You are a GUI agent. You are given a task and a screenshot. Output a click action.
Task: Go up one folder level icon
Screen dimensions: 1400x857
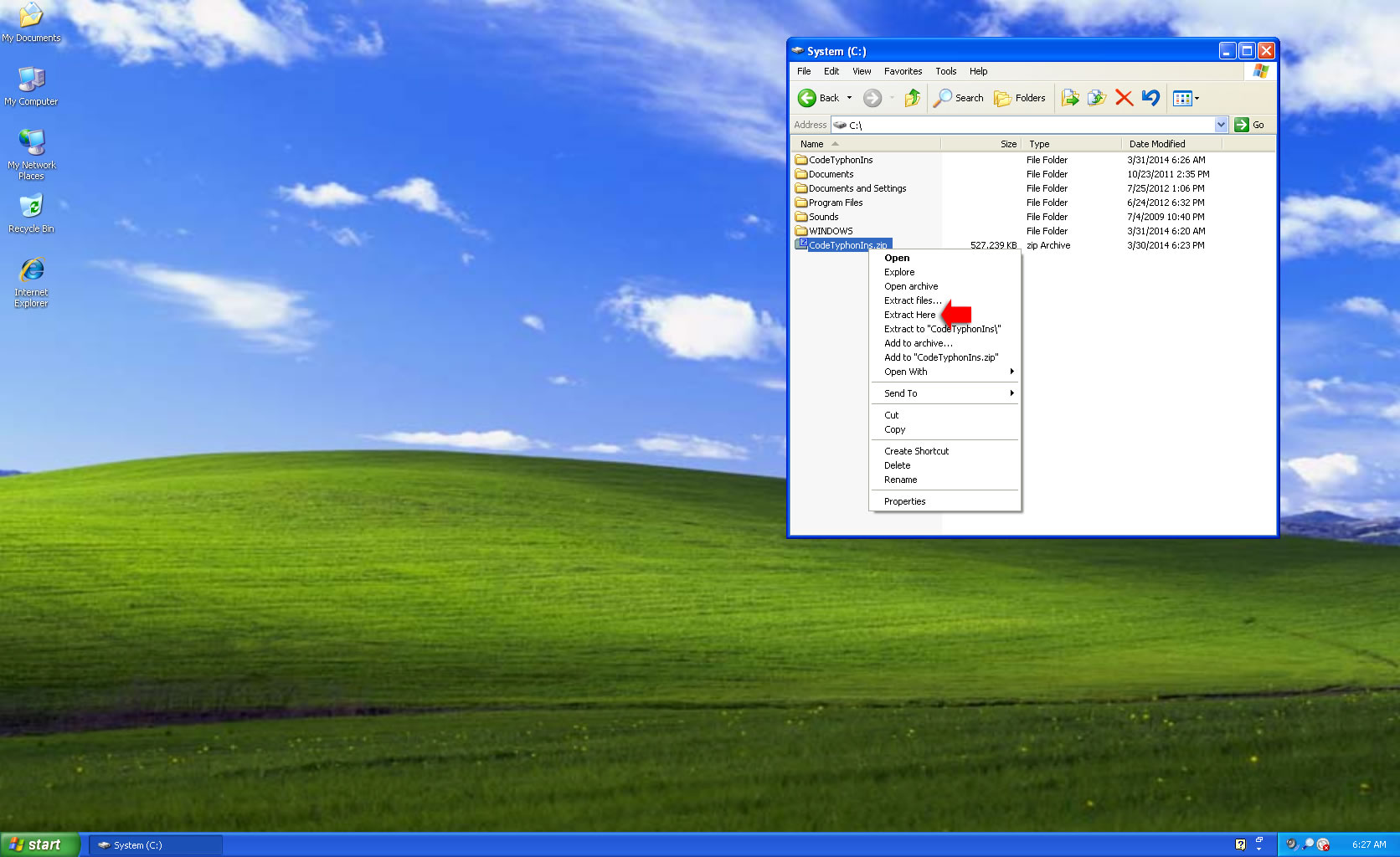(x=913, y=98)
